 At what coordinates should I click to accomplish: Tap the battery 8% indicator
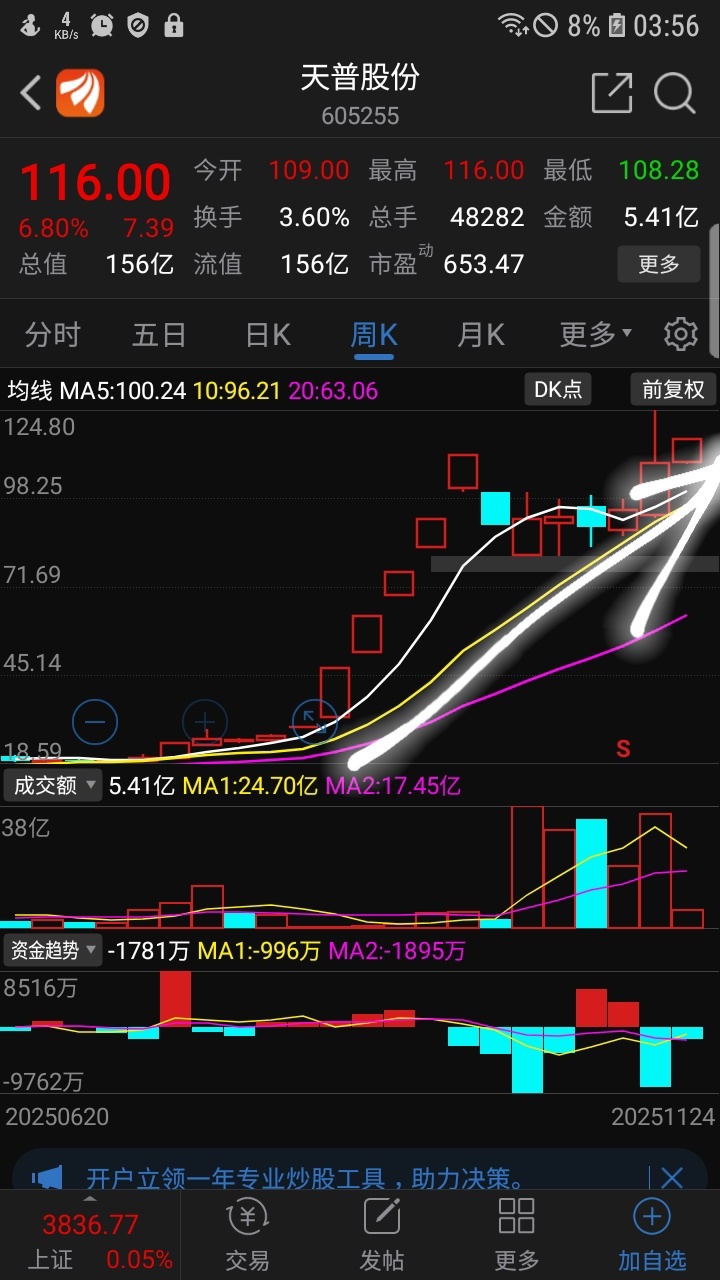tap(597, 25)
